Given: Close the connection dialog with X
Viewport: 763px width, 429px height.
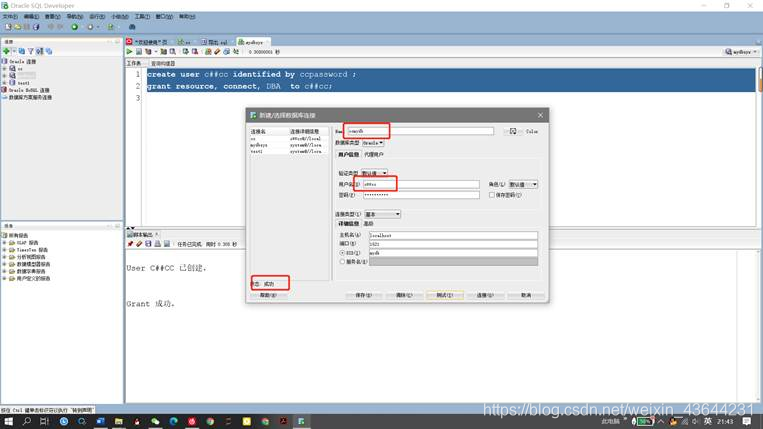Looking at the screenshot, I should pyautogui.click(x=540, y=115).
